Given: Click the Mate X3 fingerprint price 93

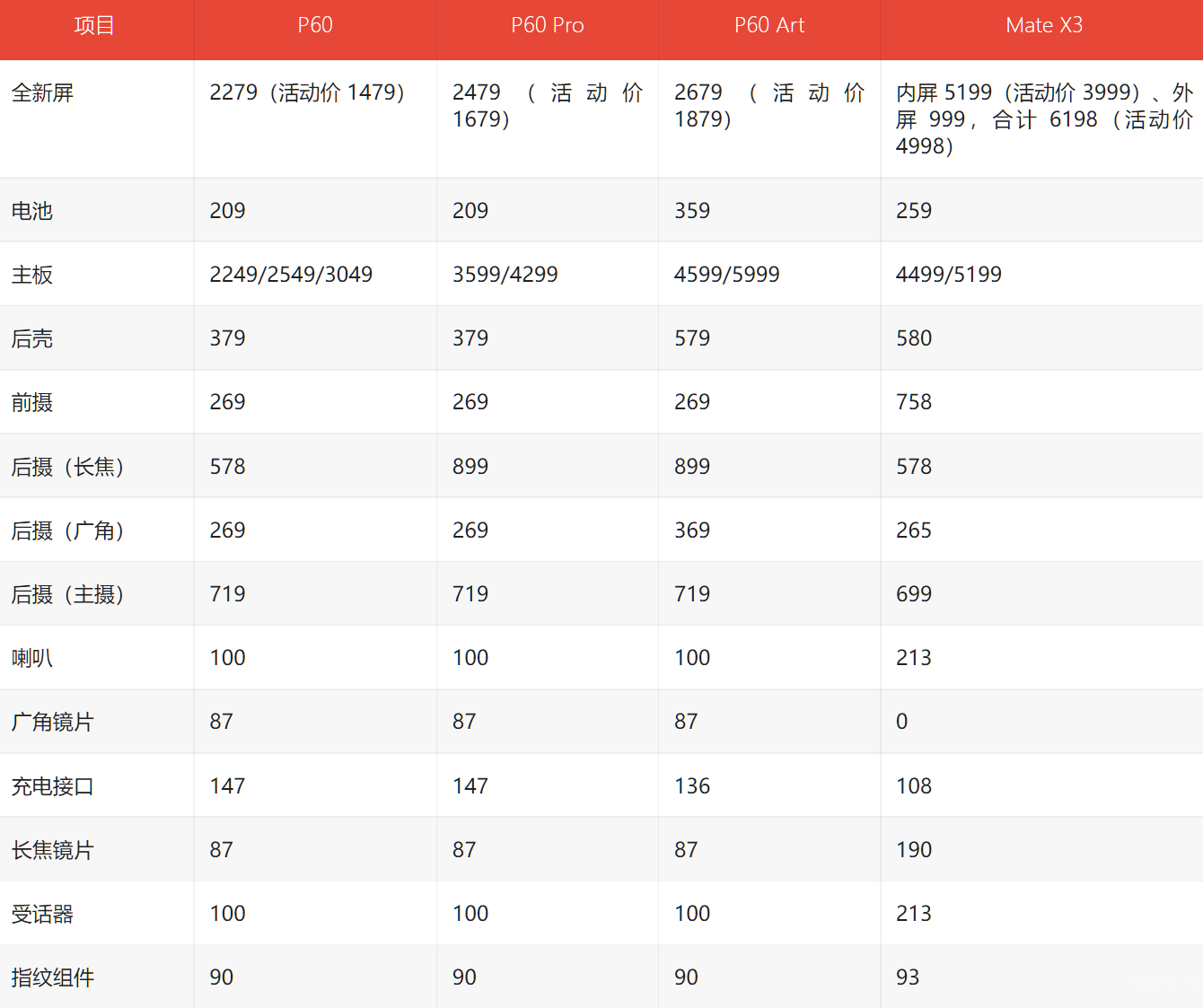Looking at the screenshot, I should pos(908,977).
